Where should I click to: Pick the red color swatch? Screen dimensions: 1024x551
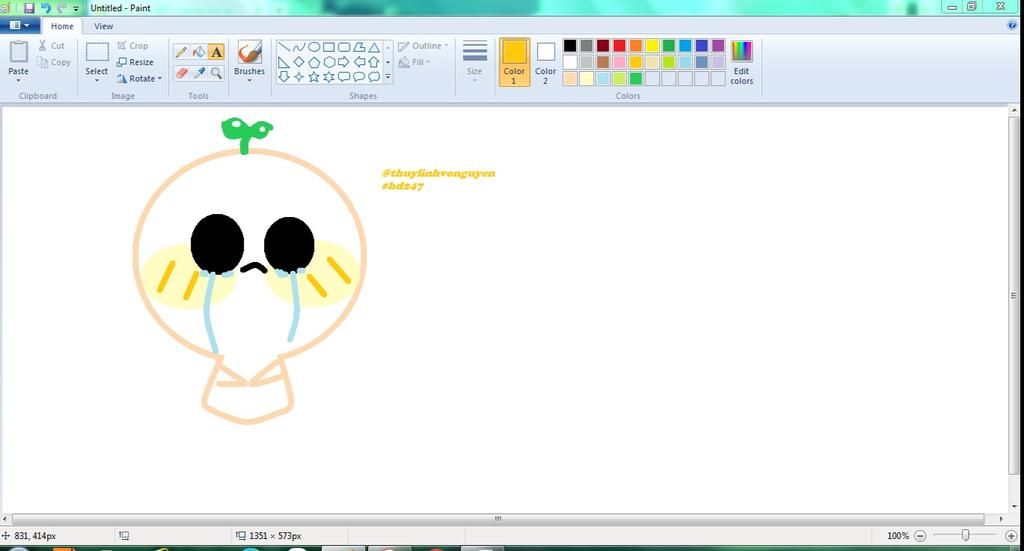(619, 46)
